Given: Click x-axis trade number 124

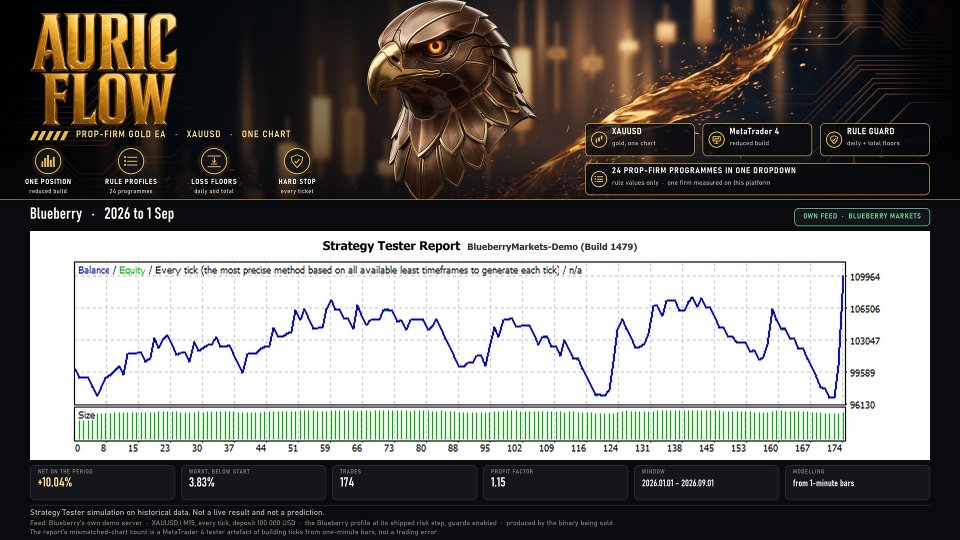Looking at the screenshot, I should 610,448.
